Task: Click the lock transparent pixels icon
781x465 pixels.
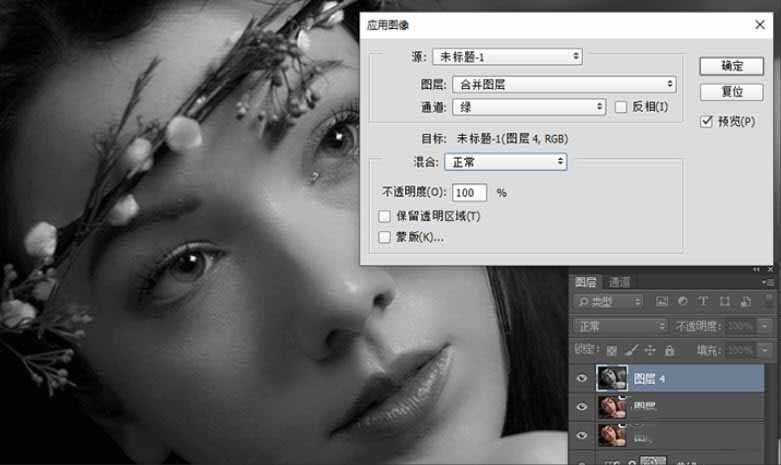Action: pyautogui.click(x=611, y=350)
